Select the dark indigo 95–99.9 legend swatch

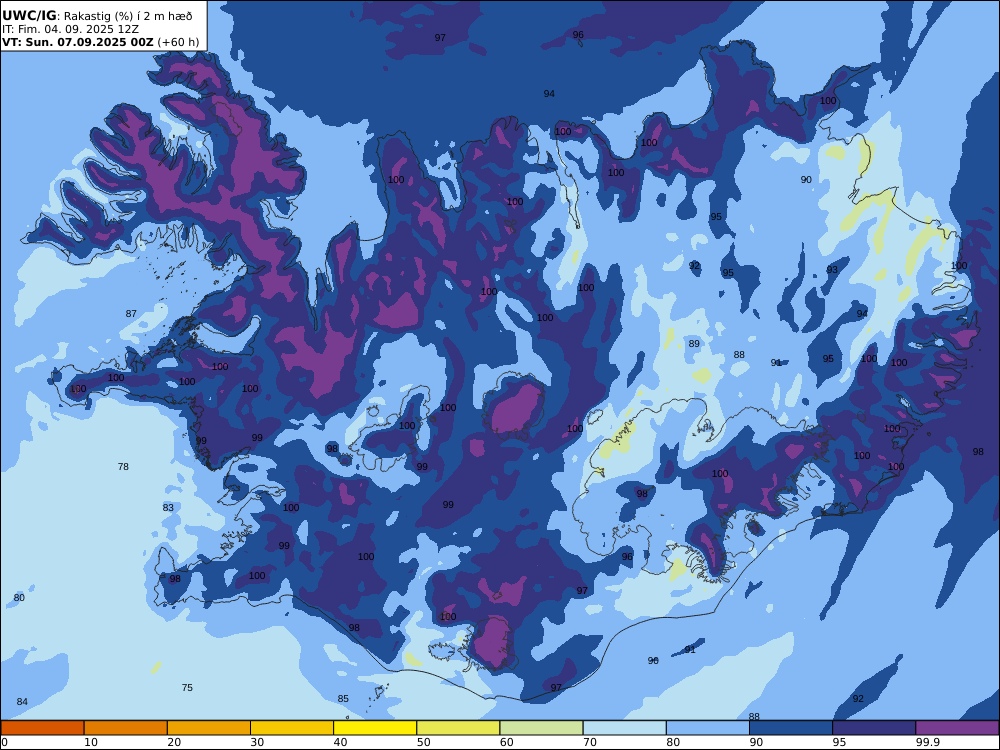coord(874,728)
